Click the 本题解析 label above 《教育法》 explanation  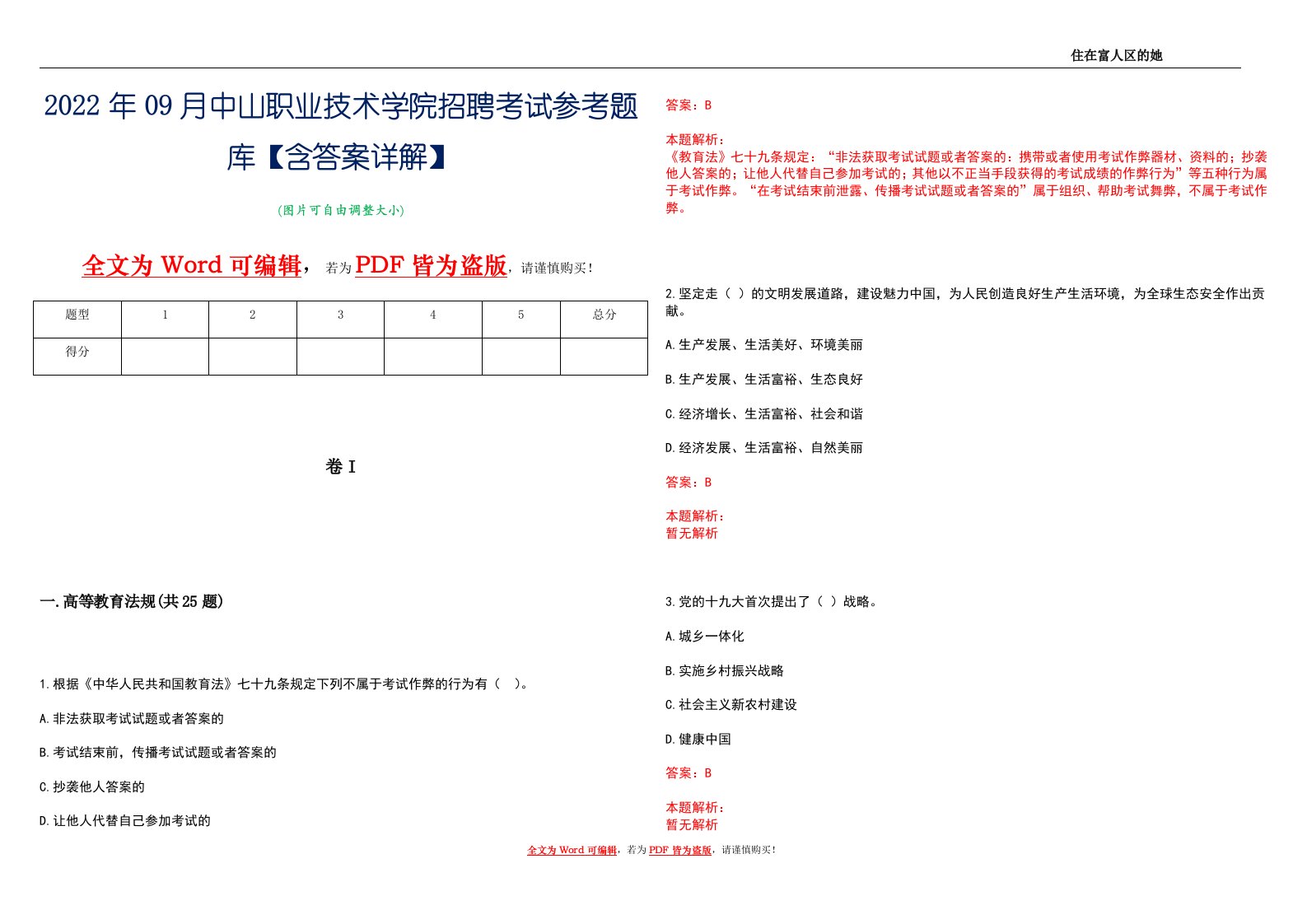pos(695,139)
